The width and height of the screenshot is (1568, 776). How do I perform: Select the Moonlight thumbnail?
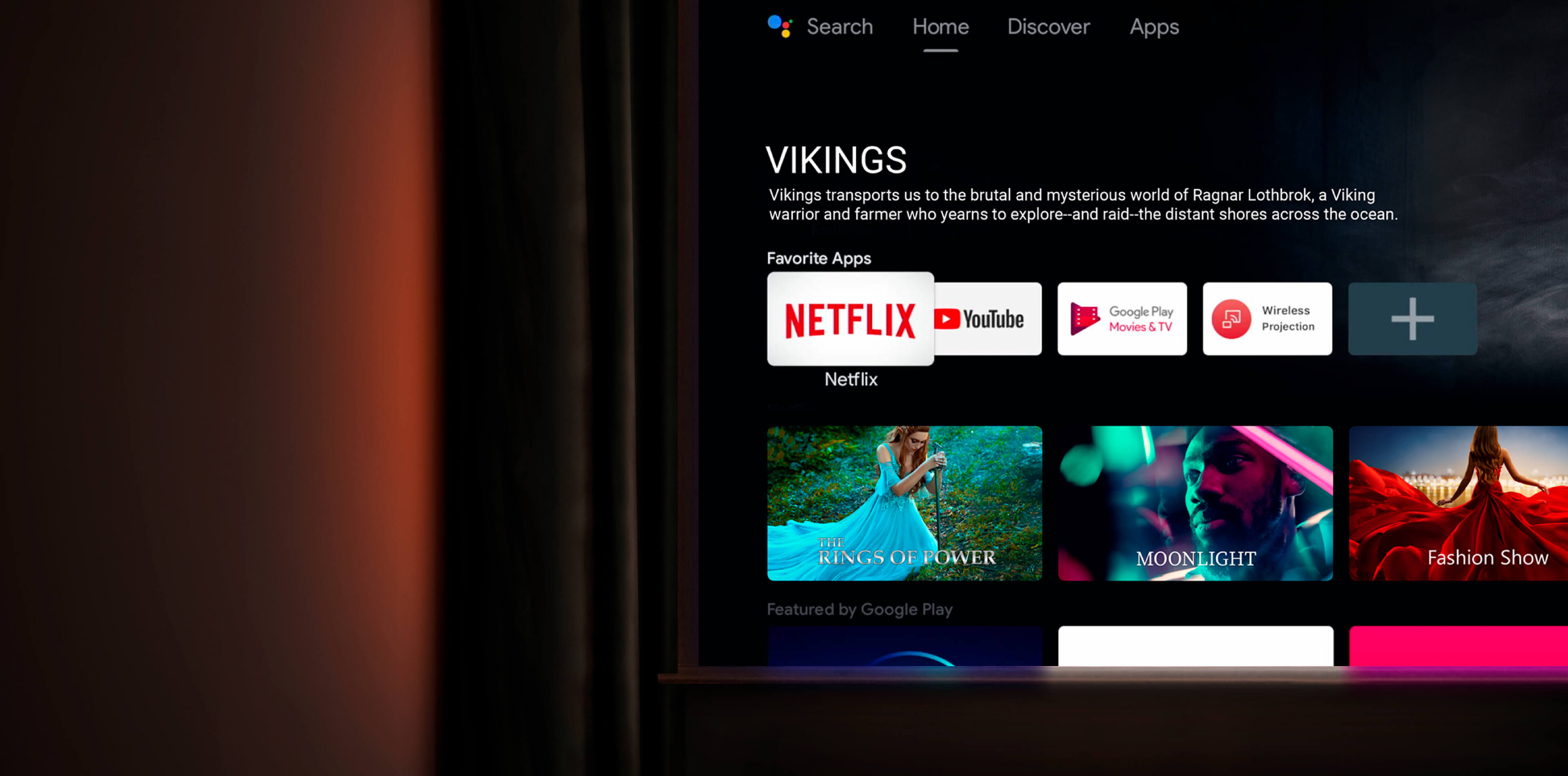1196,503
